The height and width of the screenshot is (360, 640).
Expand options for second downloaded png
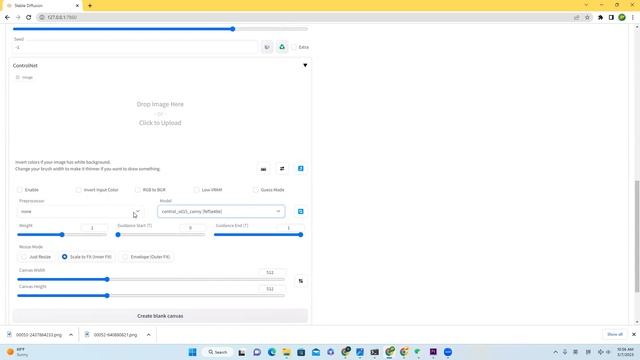pyautogui.click(x=149, y=335)
